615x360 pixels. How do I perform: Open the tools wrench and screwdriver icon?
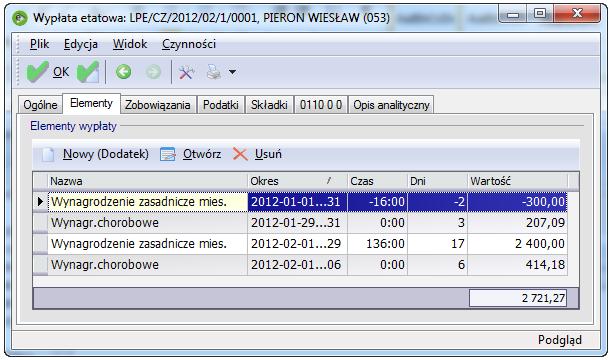pyautogui.click(x=187, y=72)
